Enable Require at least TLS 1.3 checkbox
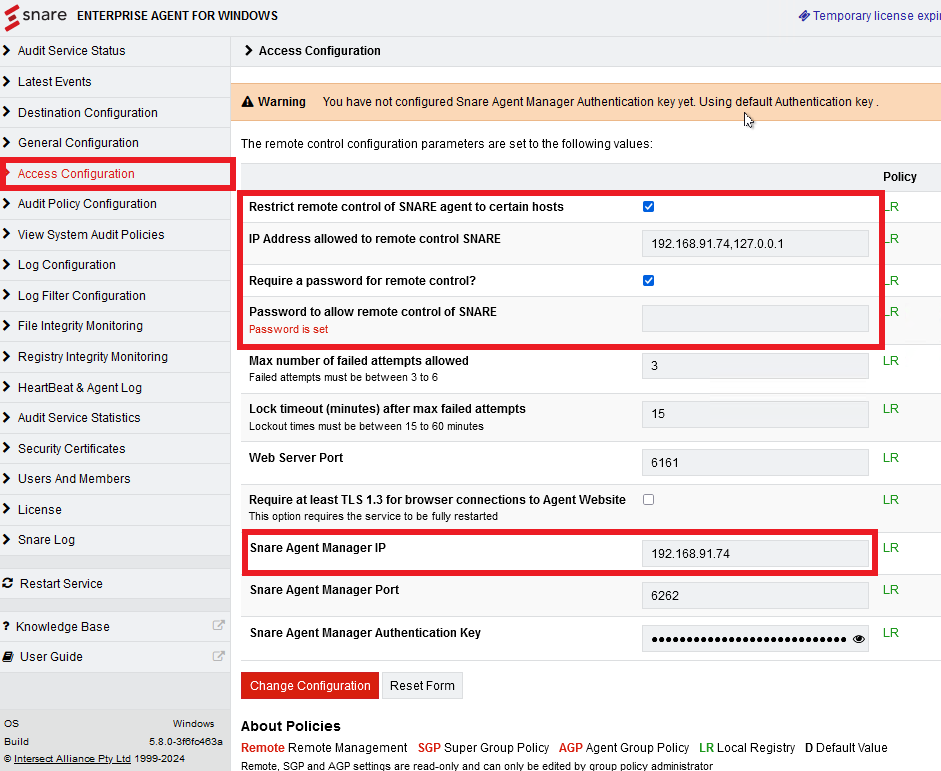This screenshot has height=771, width=941. coord(648,500)
